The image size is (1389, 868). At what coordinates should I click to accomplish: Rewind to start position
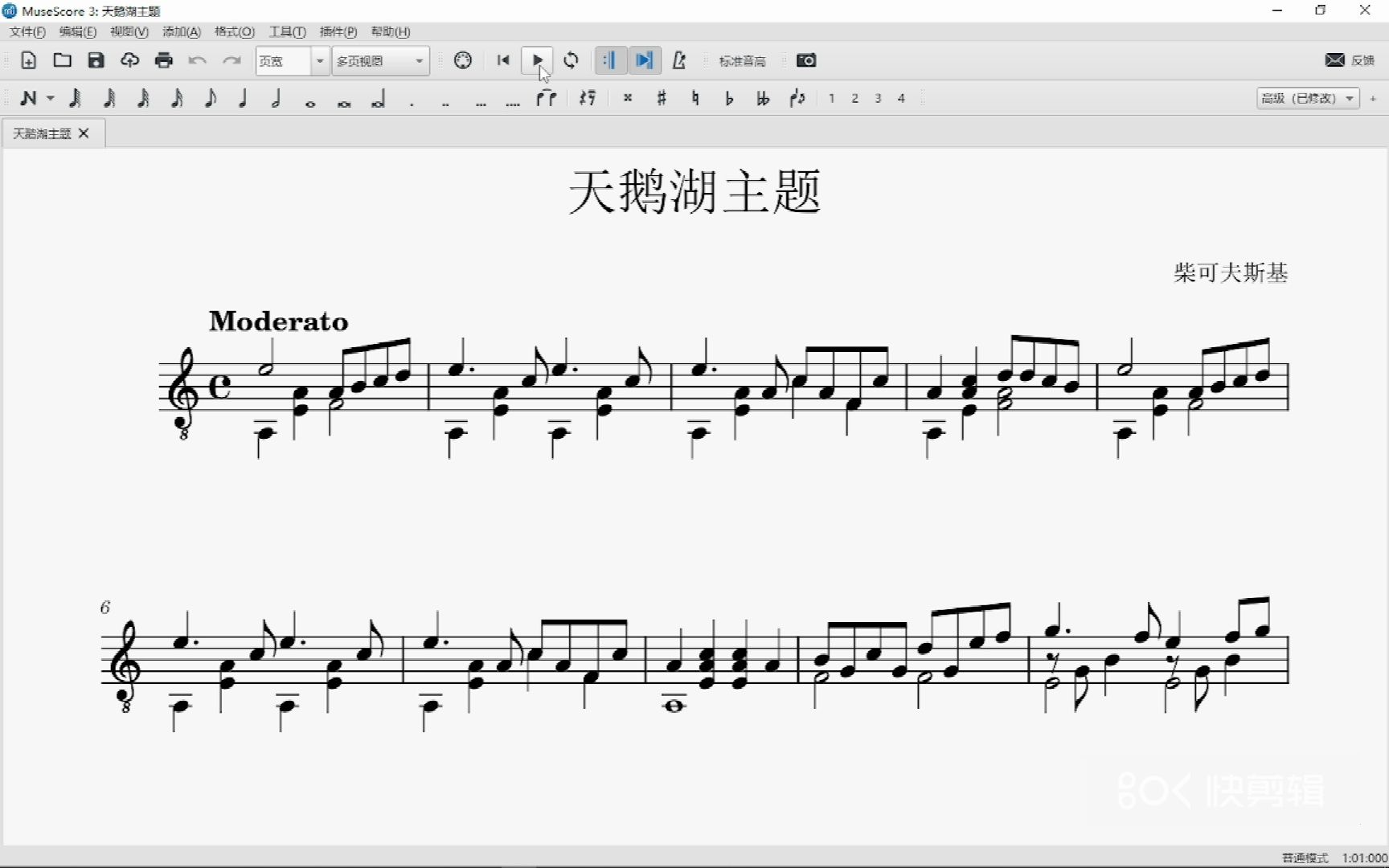[x=503, y=60]
